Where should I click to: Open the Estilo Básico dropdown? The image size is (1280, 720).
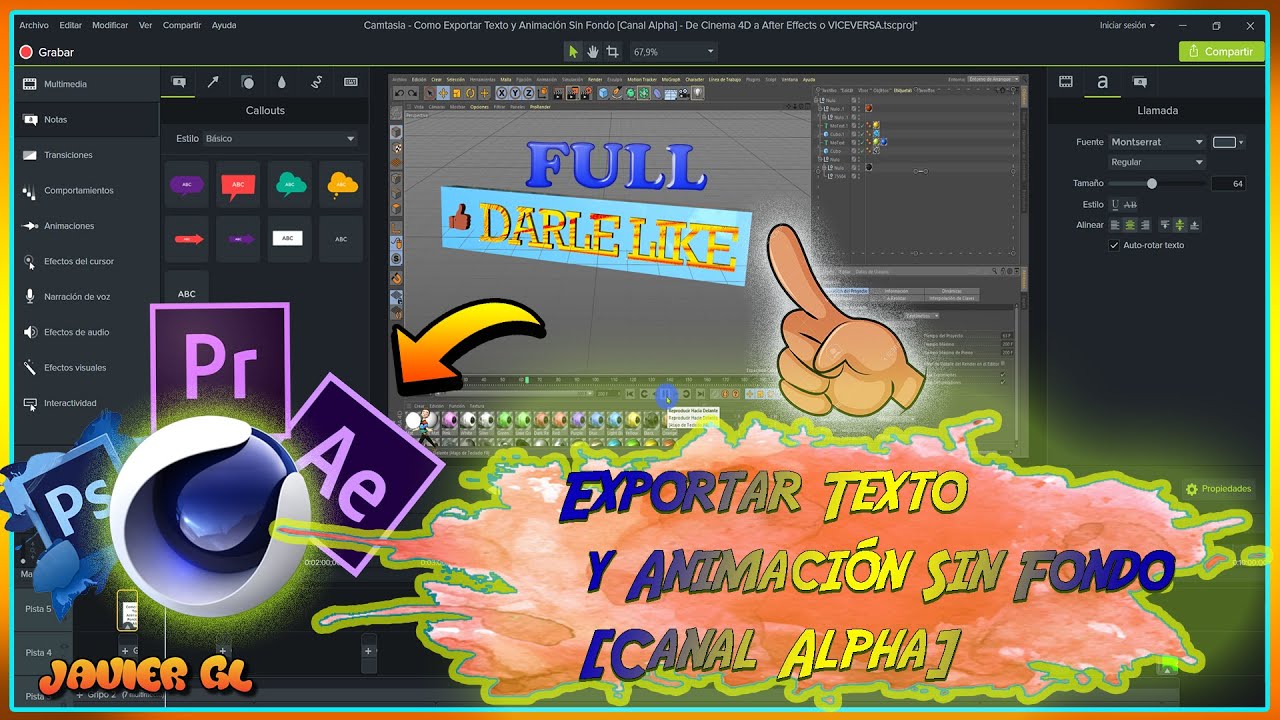(x=280, y=139)
